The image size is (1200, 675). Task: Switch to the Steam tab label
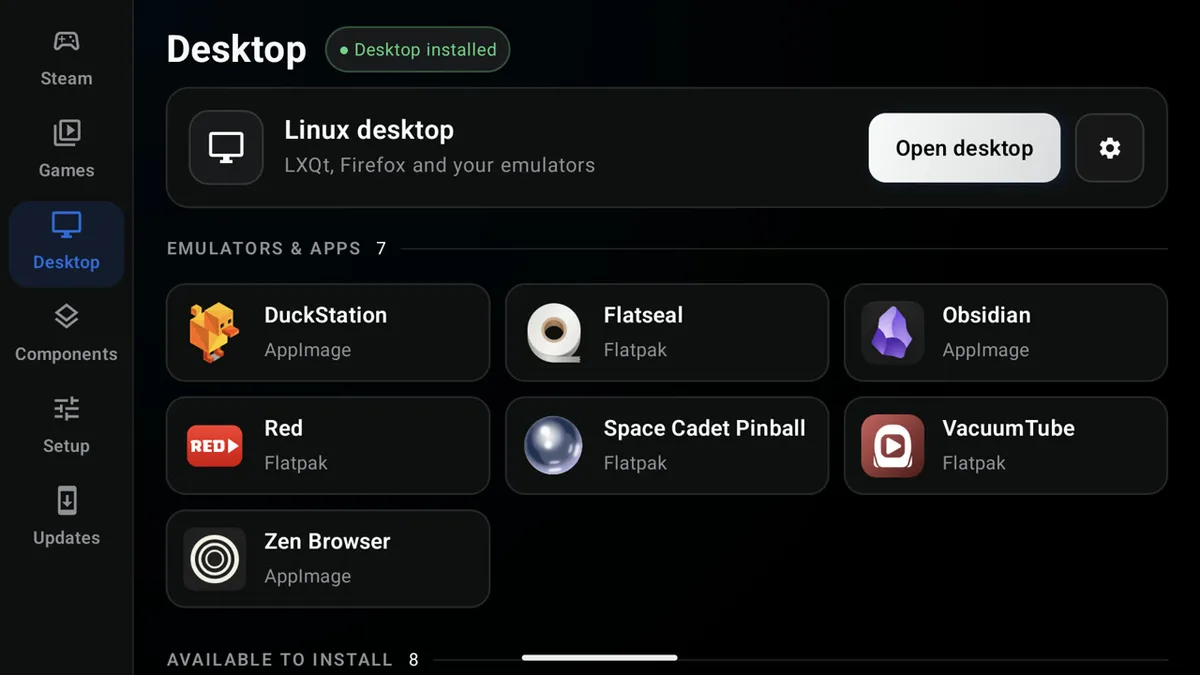[x=66, y=78]
